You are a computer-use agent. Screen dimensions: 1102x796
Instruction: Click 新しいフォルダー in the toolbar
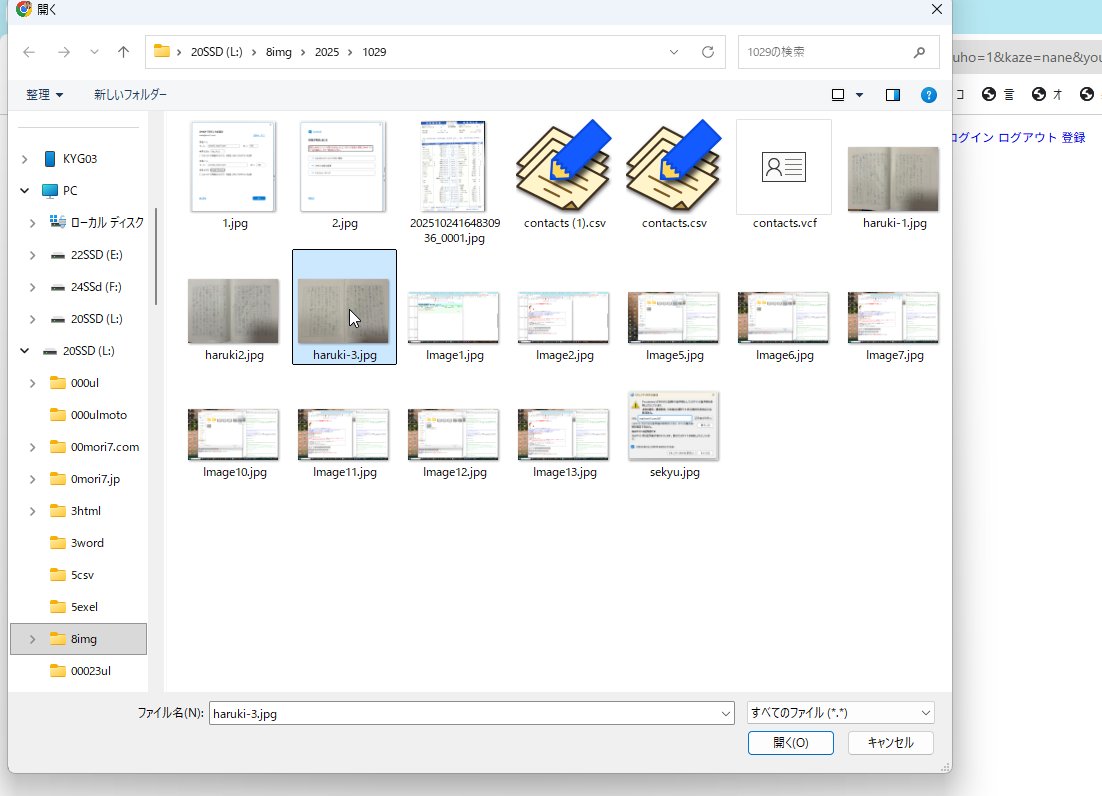pos(130,95)
